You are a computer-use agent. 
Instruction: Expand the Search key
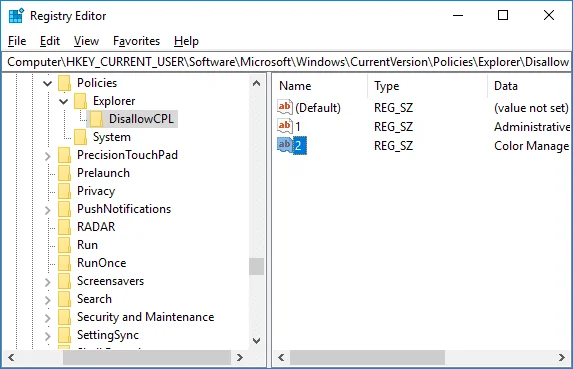point(48,300)
